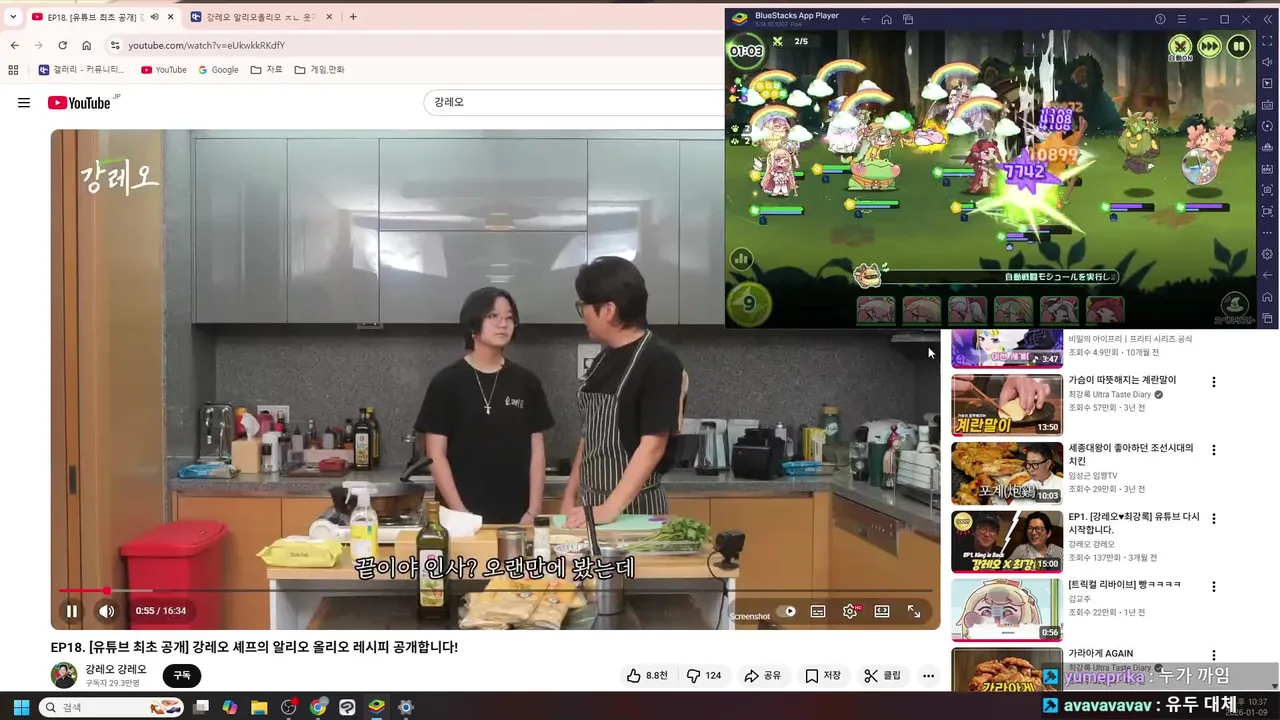Image resolution: width=1280 pixels, height=720 pixels.
Task: Open Chrome home page button
Action: point(87,45)
